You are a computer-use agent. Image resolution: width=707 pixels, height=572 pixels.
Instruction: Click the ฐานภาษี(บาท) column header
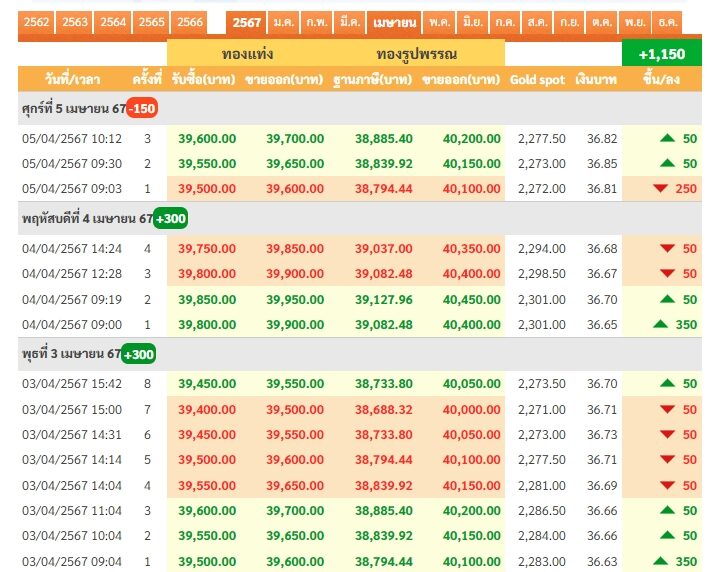[x=372, y=79]
